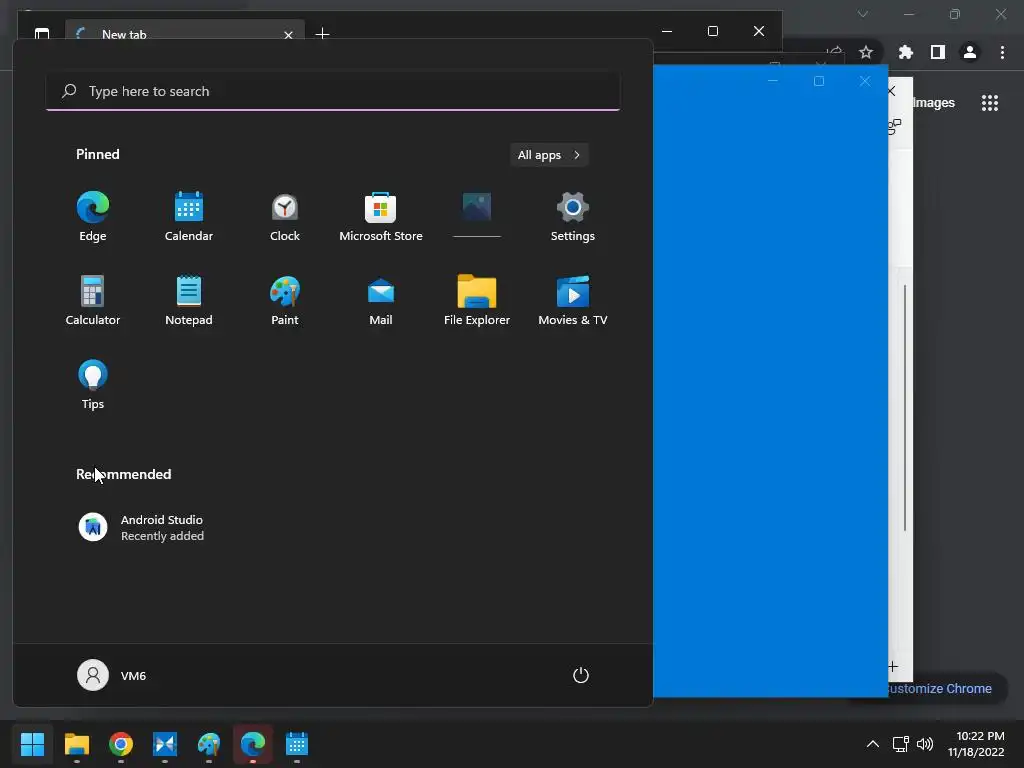
Task: Focus the Type here to search box
Action: [x=333, y=91]
